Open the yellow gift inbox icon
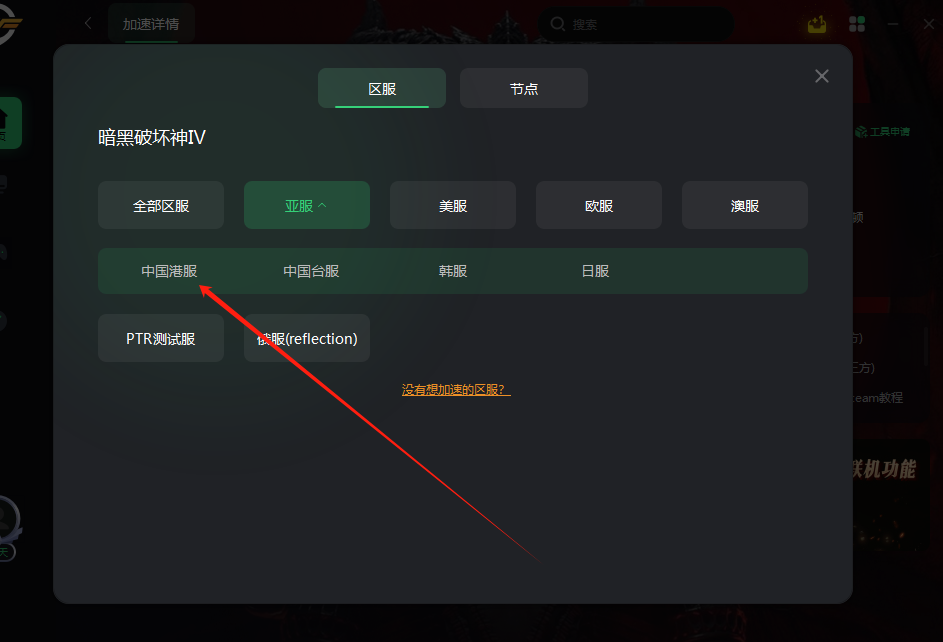This screenshot has width=943, height=642. [817, 24]
